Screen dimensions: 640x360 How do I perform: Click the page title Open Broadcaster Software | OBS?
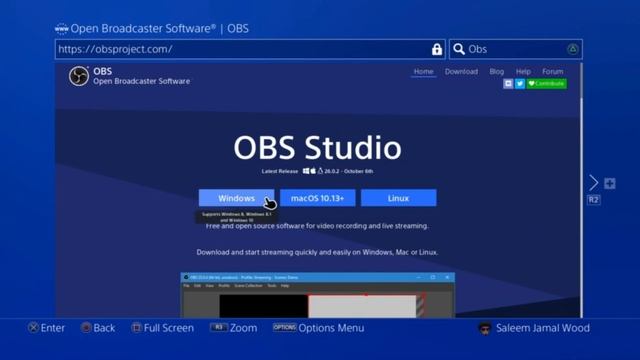click(x=159, y=29)
